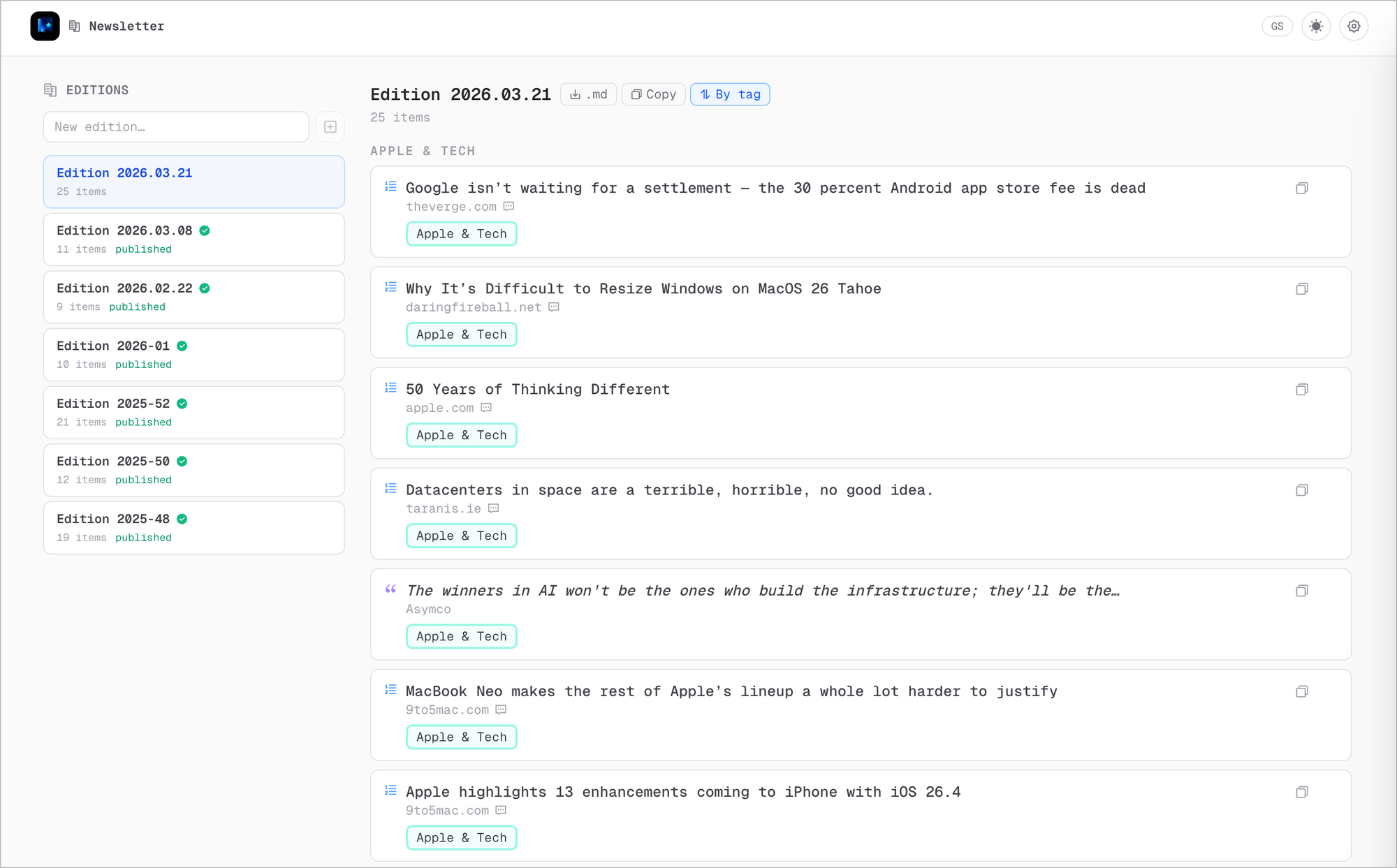The height and width of the screenshot is (868, 1397).
Task: Click the app logo icon in header
Action: [45, 26]
